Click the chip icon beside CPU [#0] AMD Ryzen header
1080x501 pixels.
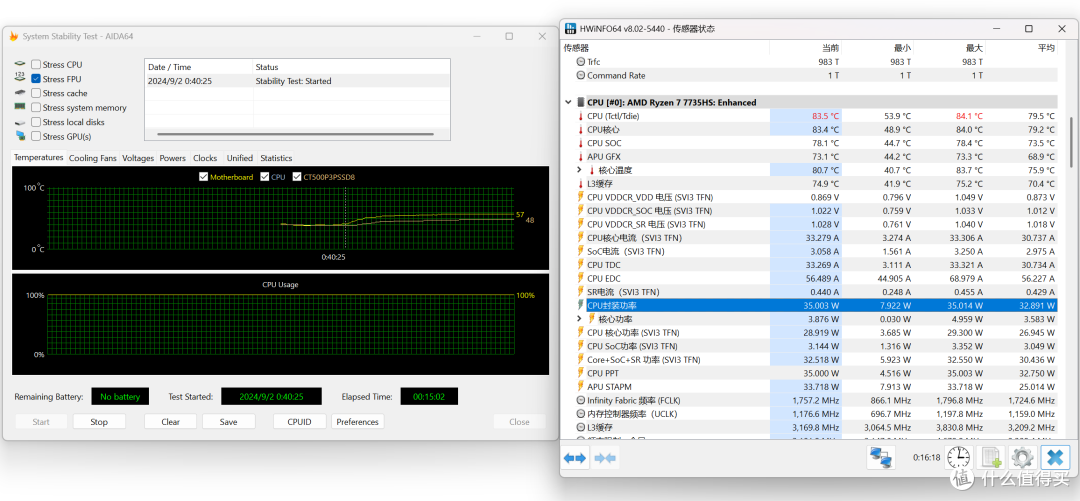pyautogui.click(x=581, y=102)
